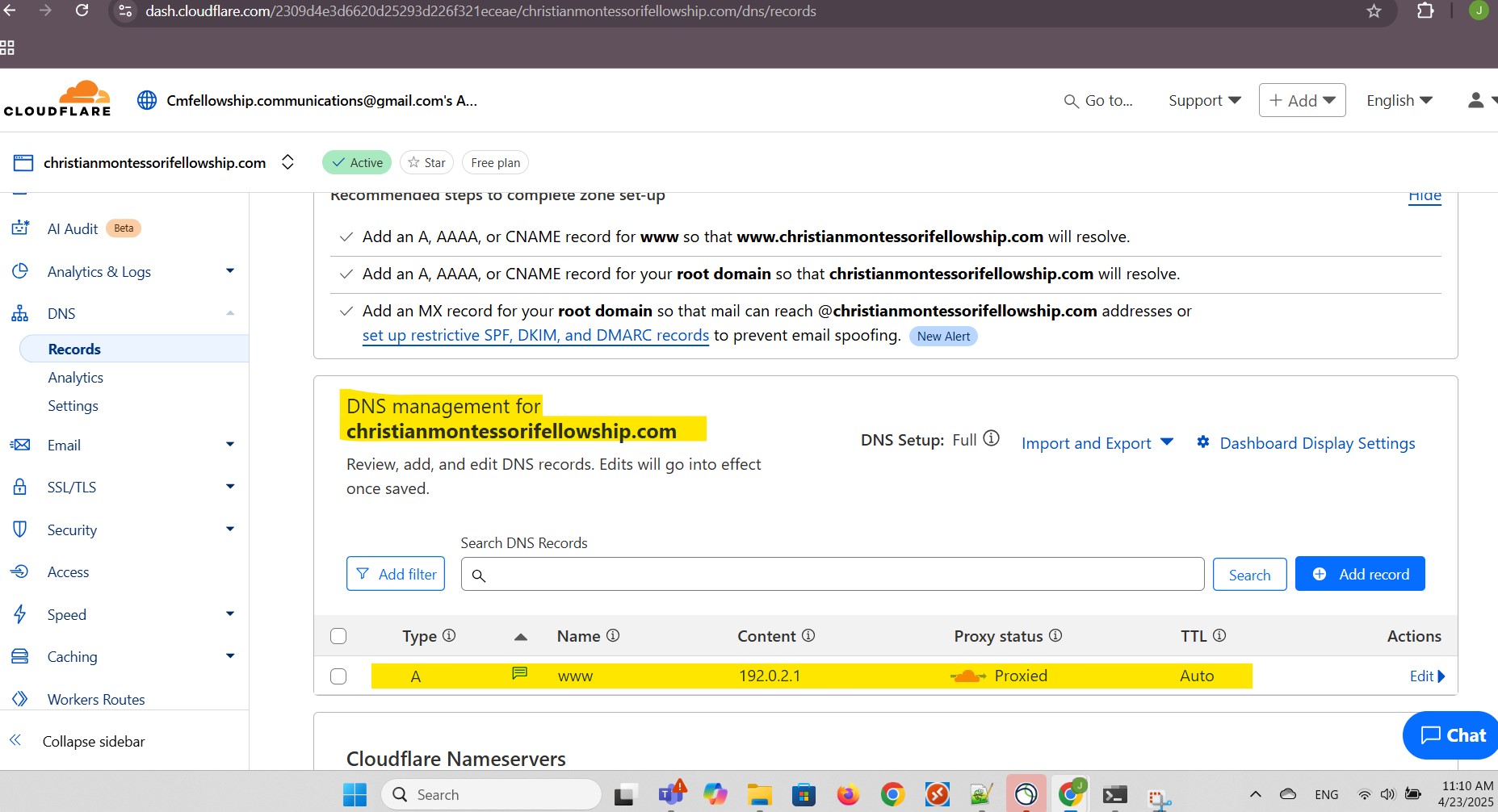Click the globe account icon

[147, 100]
